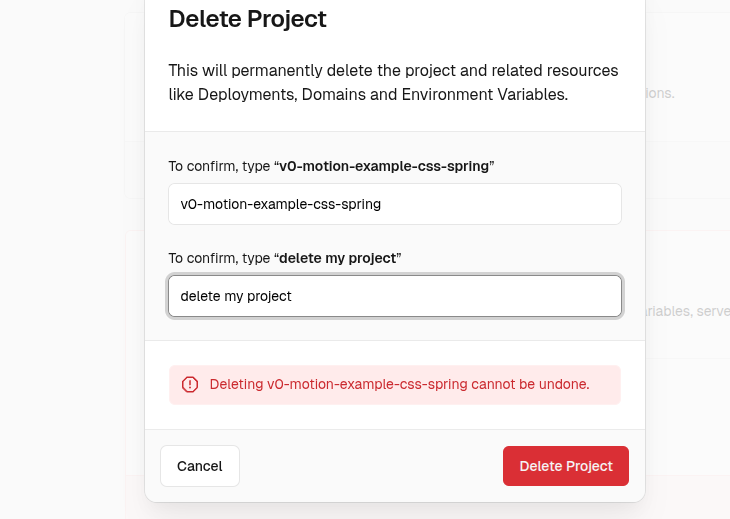Click the bold "delete my project" label text
This screenshot has height=519, width=730.
339,258
